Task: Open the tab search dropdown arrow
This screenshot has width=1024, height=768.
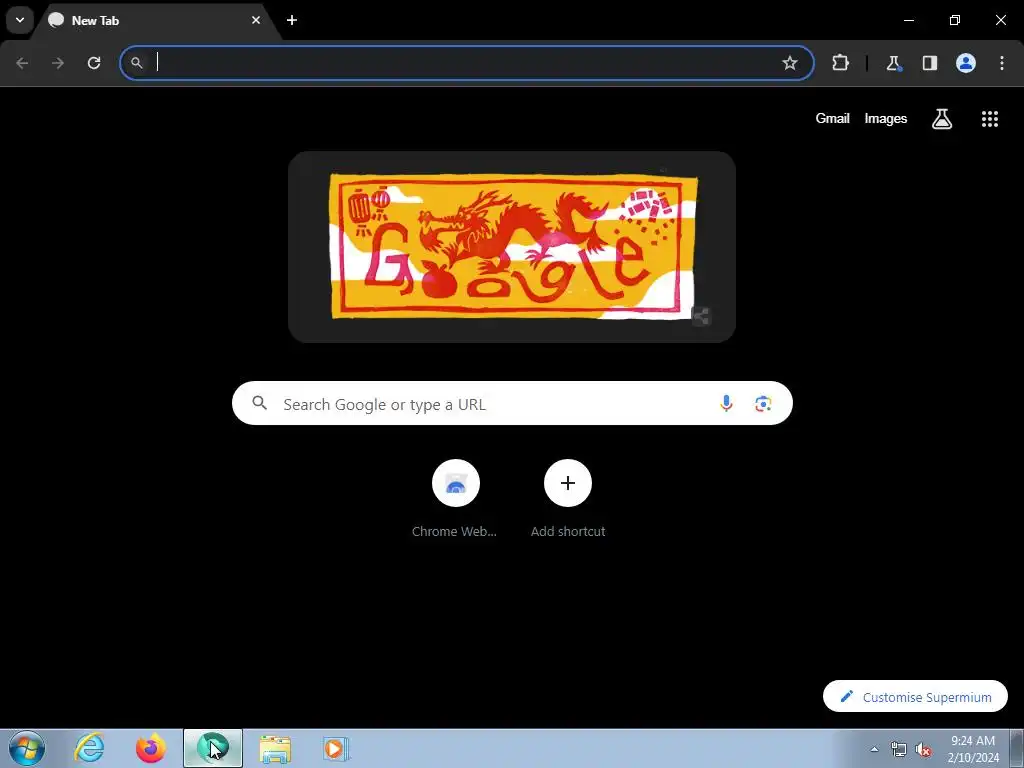Action: point(20,20)
